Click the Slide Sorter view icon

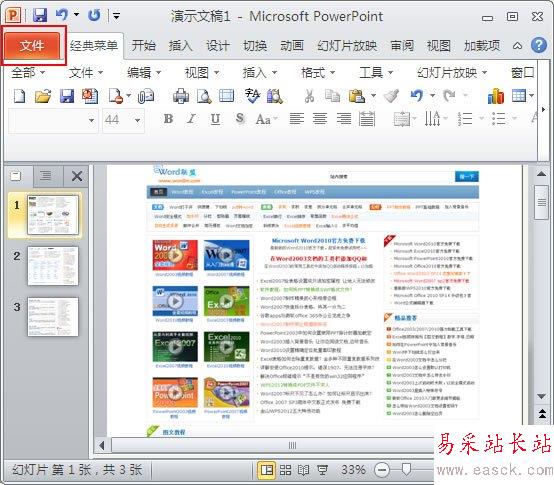285,470
